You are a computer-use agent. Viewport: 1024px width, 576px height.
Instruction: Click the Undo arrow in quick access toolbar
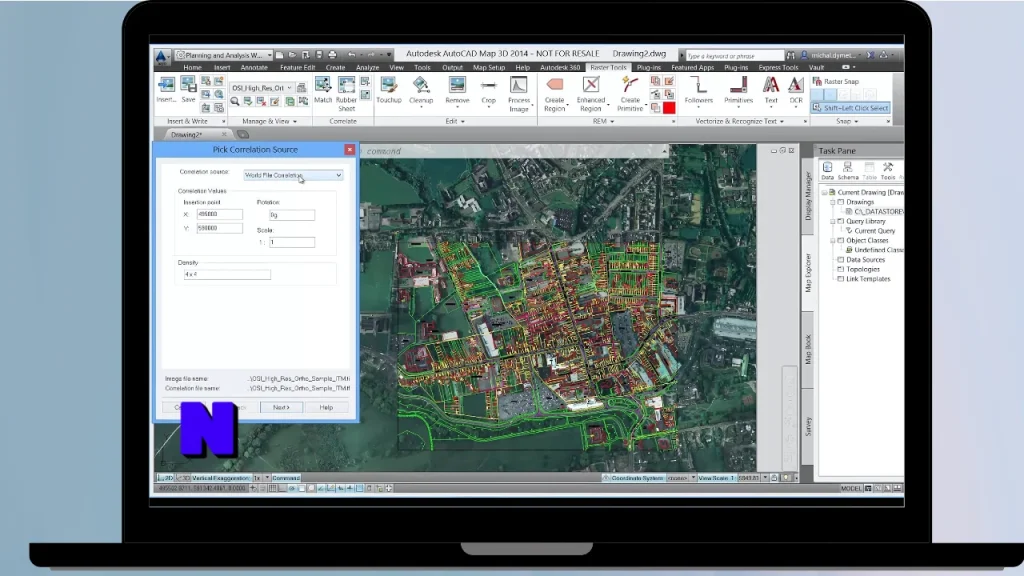(351, 55)
